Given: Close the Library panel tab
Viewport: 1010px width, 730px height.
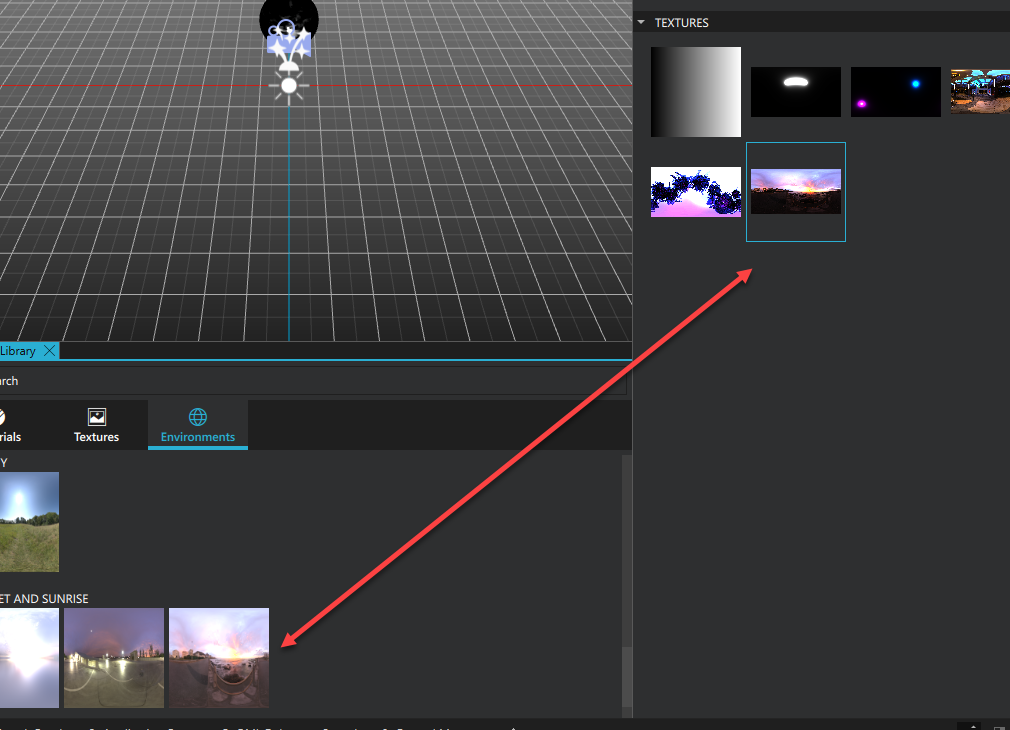Looking at the screenshot, I should 49,351.
